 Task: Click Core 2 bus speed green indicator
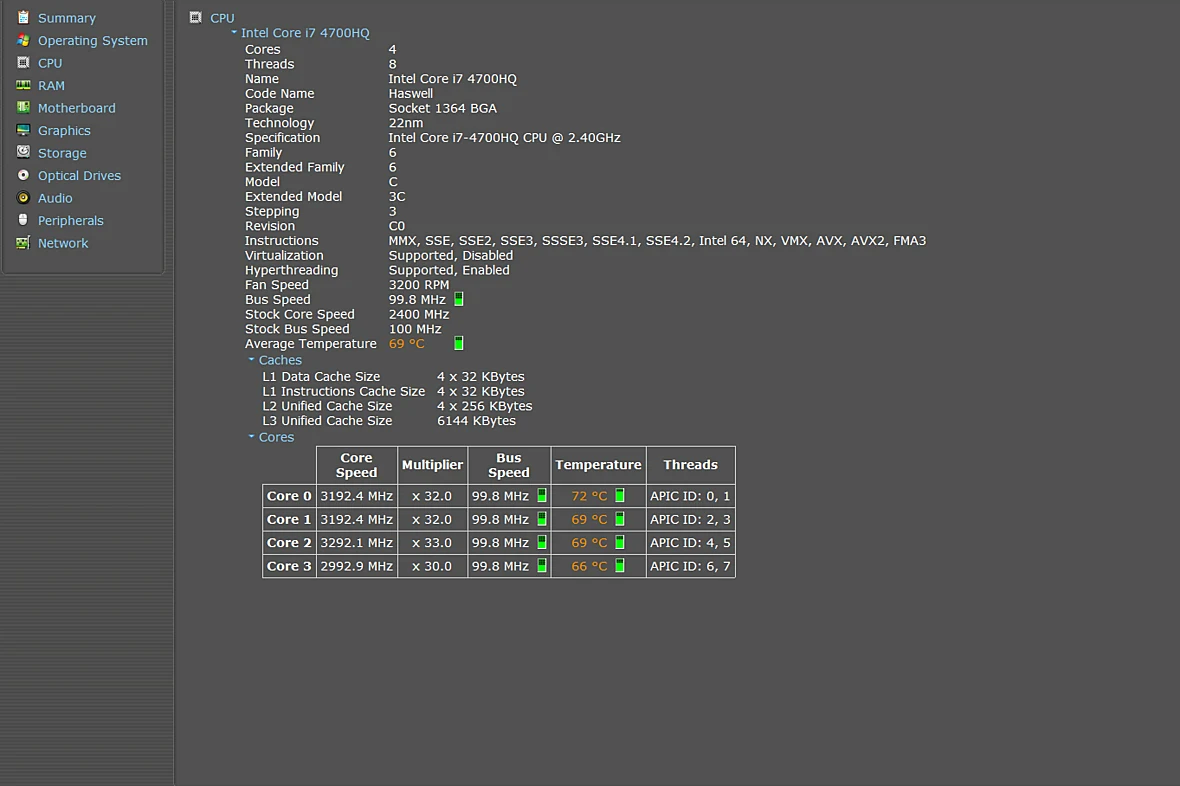pos(542,542)
